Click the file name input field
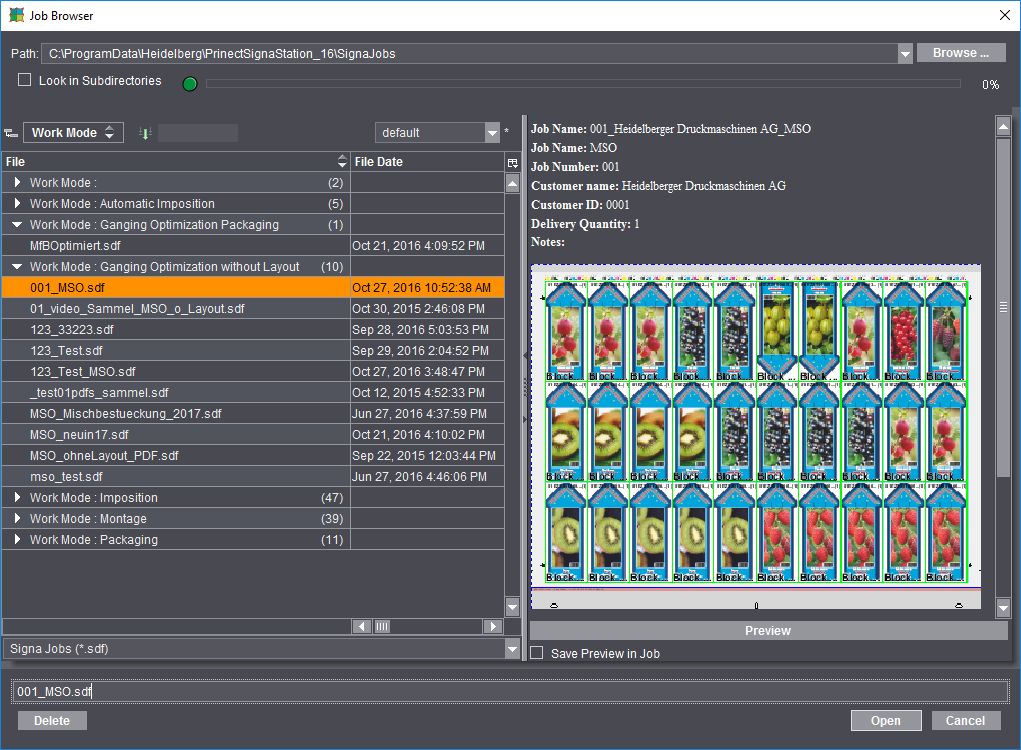This screenshot has height=750, width=1021. (510, 692)
